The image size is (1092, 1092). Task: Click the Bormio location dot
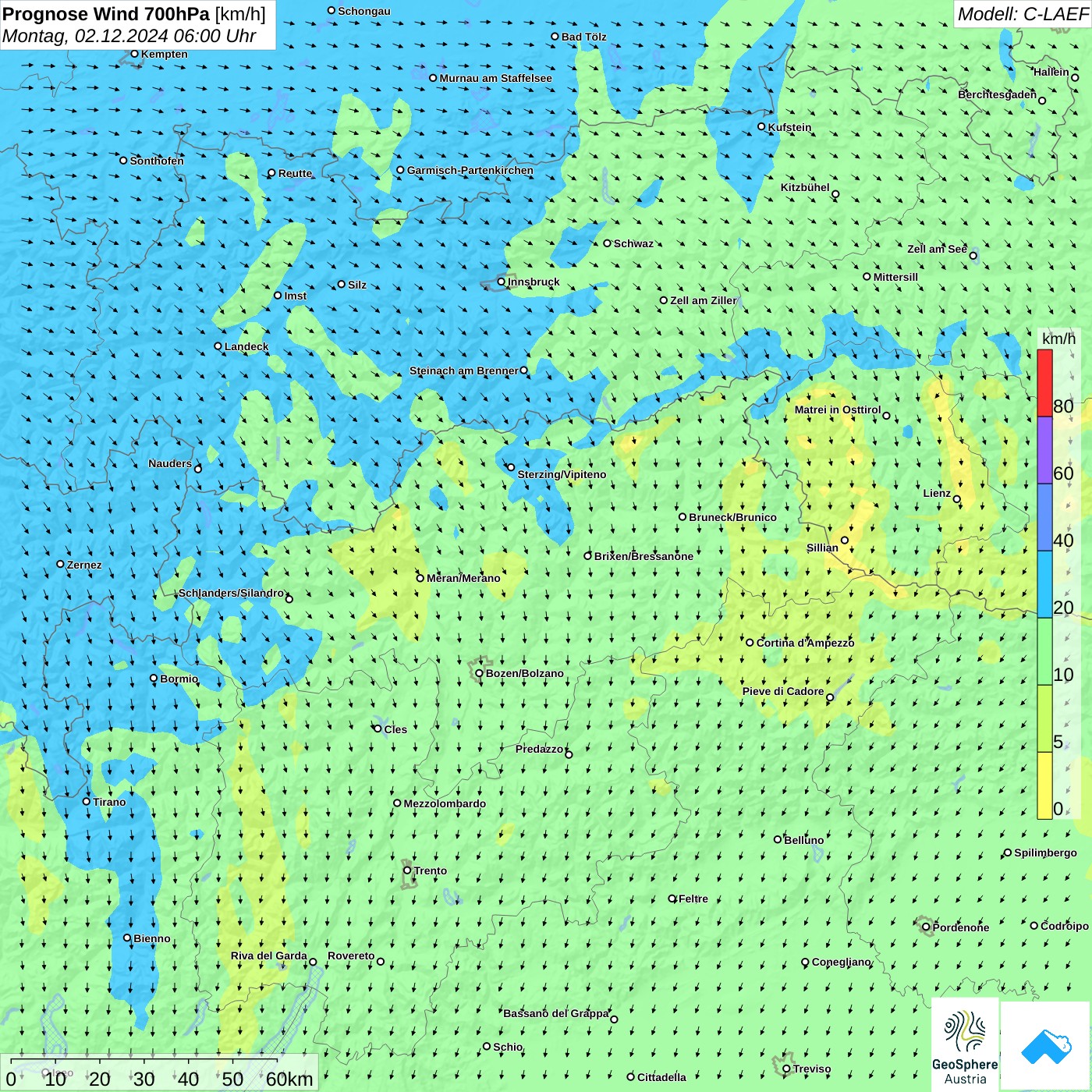[154, 679]
